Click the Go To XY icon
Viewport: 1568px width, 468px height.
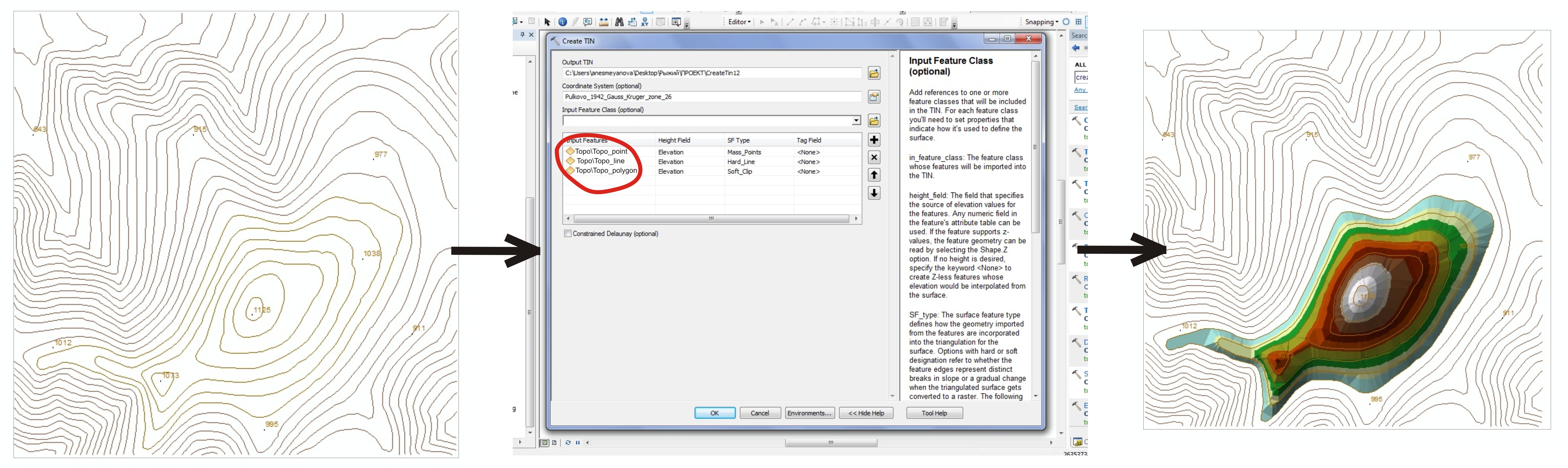[645, 22]
